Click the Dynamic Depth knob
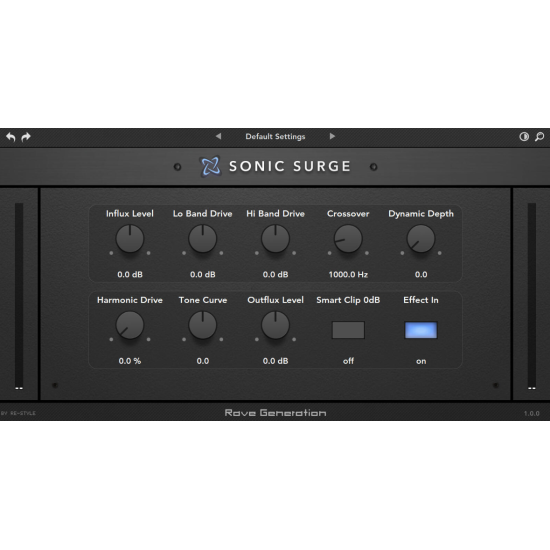The width and height of the screenshot is (550, 550). click(x=421, y=239)
